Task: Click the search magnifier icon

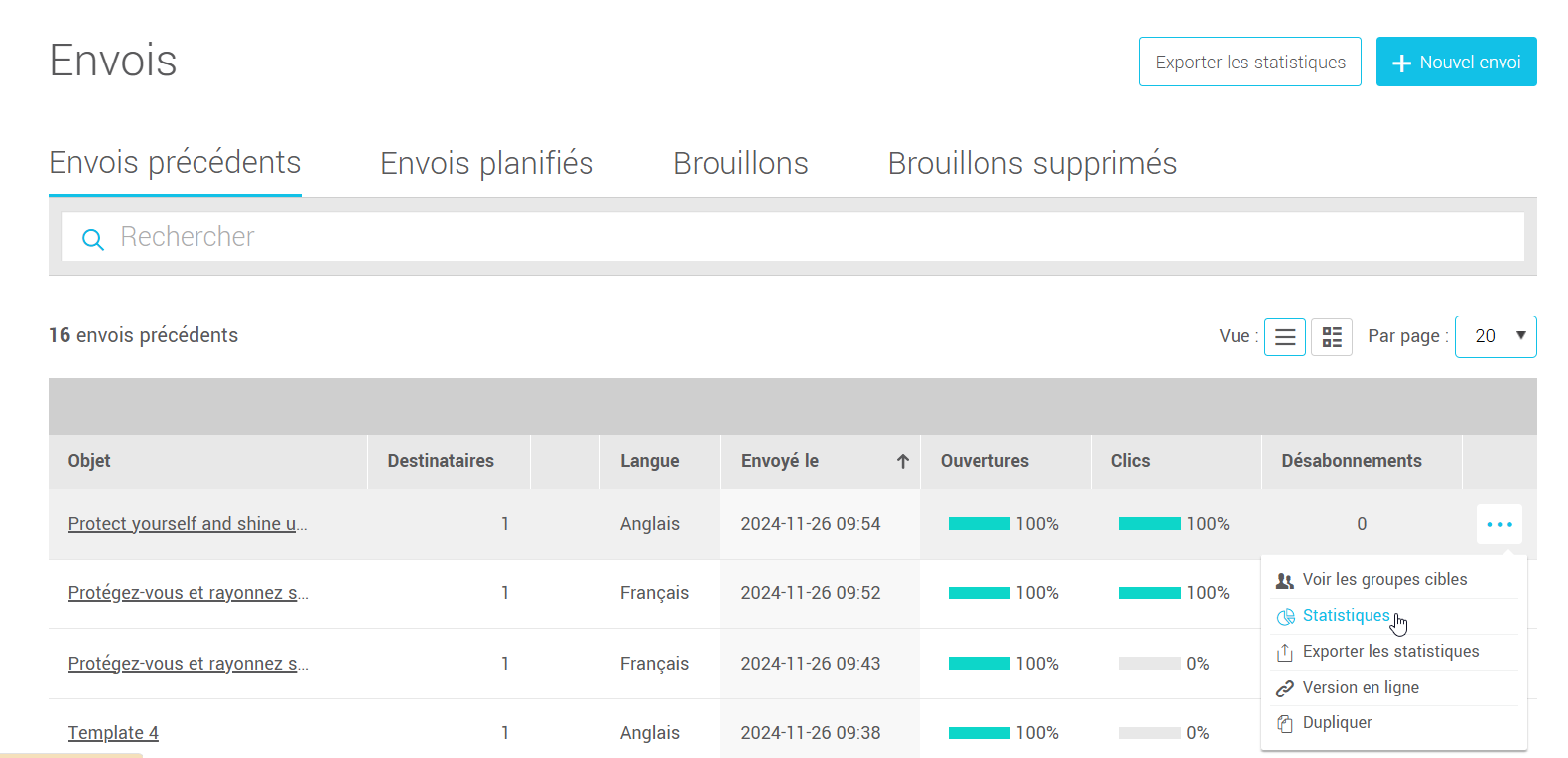Action: click(92, 238)
